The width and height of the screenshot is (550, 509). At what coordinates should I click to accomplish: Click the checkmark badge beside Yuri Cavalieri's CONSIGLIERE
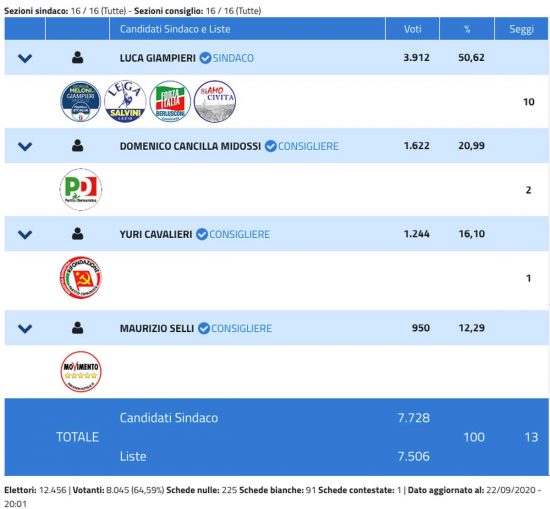(x=202, y=234)
